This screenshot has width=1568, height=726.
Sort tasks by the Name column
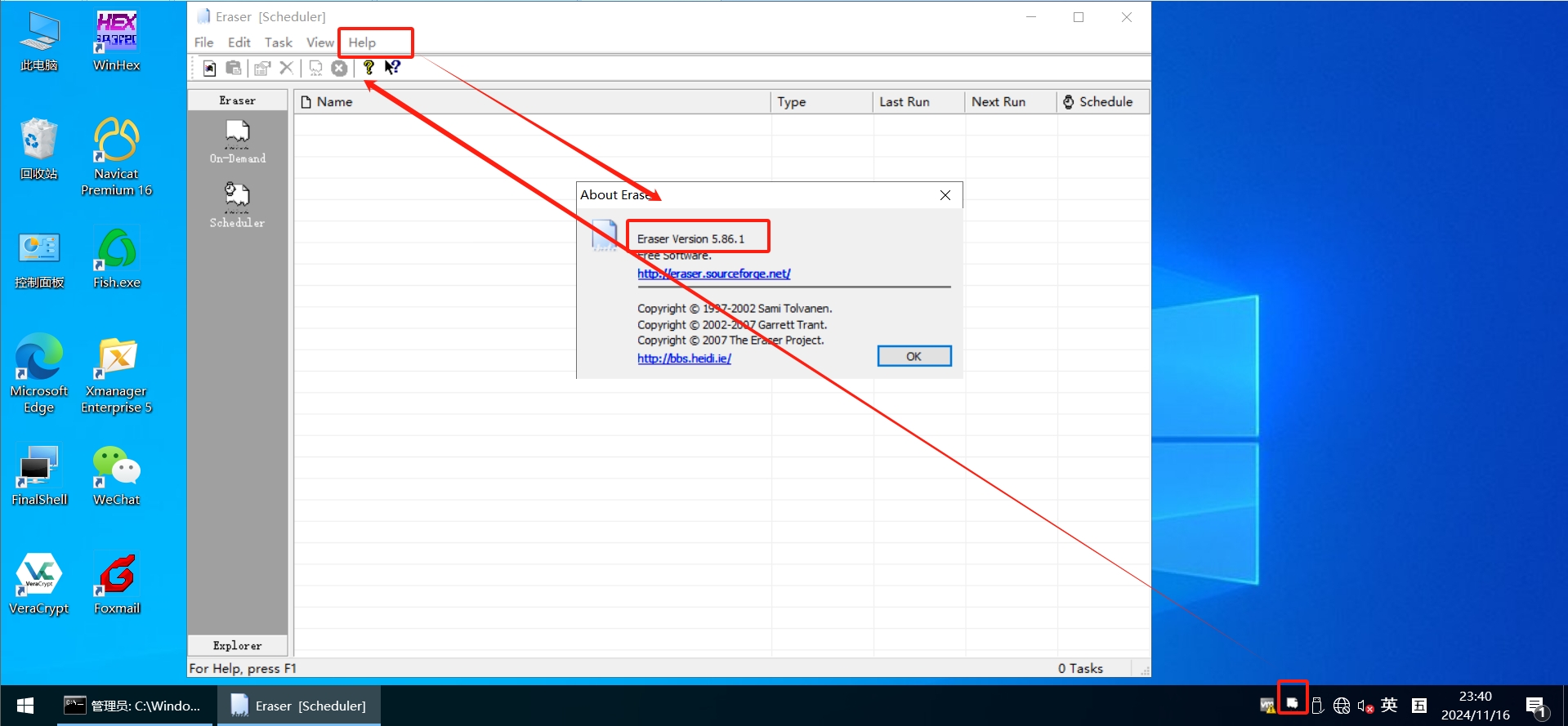(533, 102)
